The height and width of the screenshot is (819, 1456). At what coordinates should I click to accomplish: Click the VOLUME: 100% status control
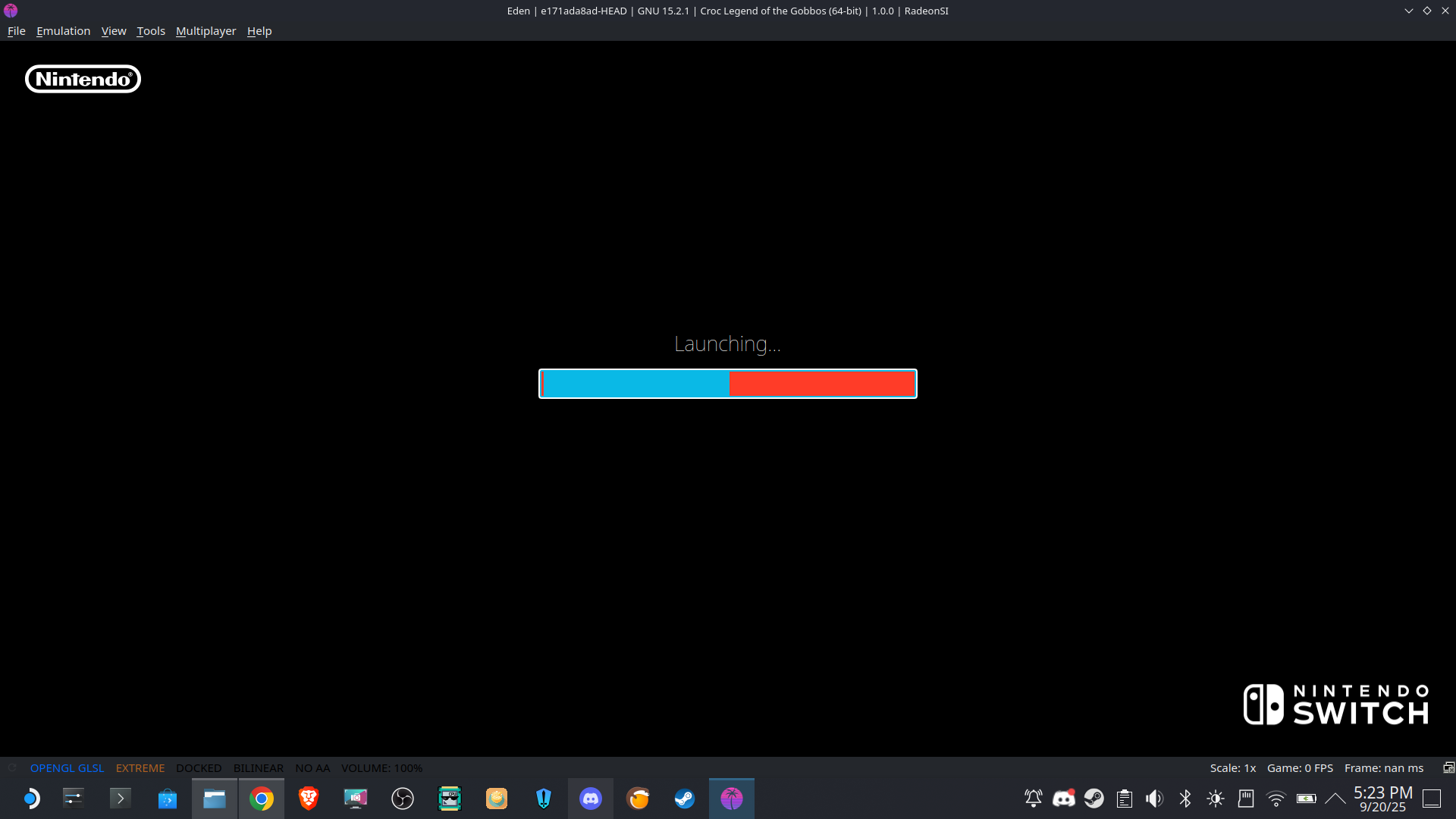tap(381, 768)
